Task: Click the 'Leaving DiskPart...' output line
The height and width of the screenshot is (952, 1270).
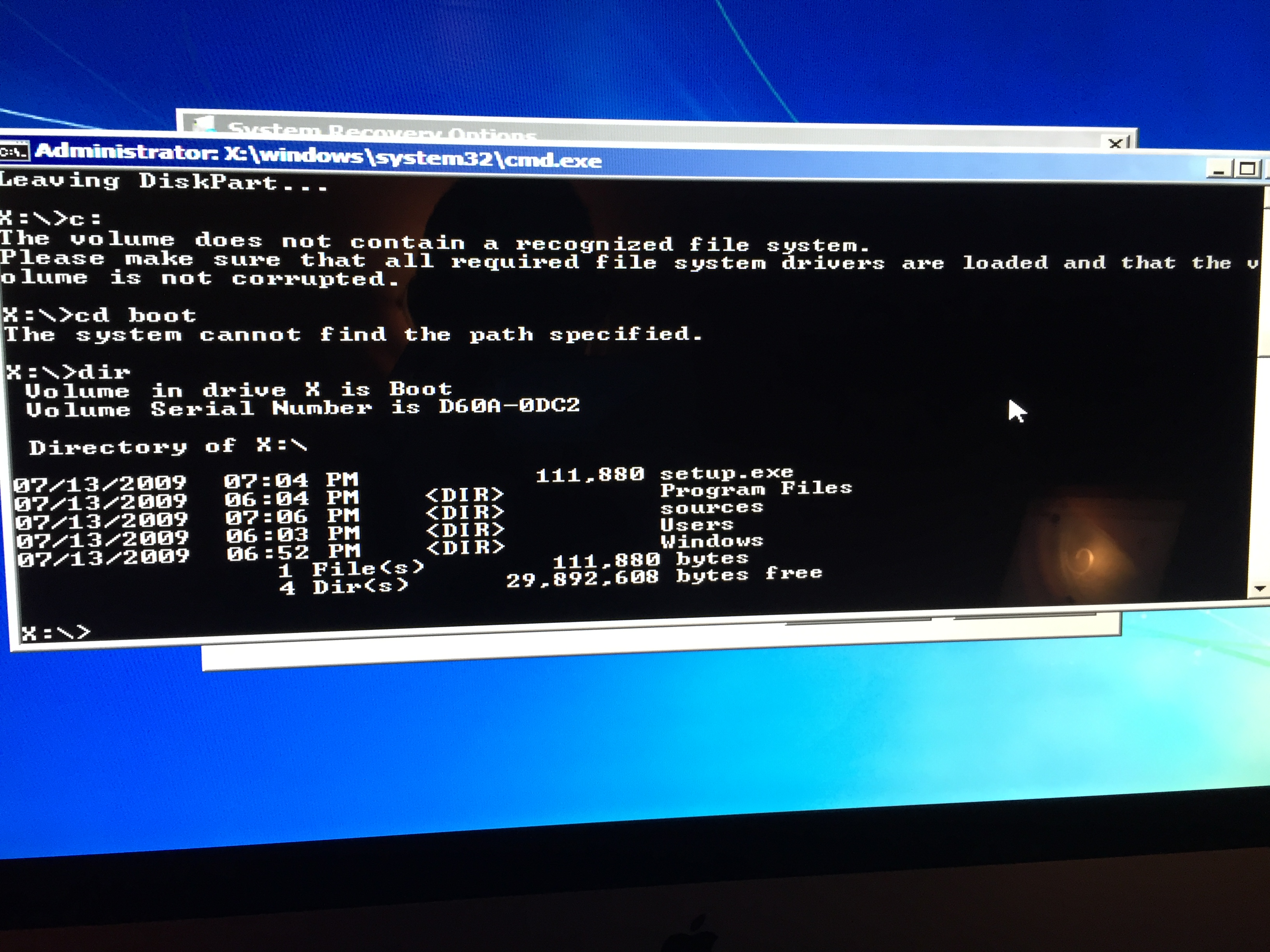Action: point(164,182)
